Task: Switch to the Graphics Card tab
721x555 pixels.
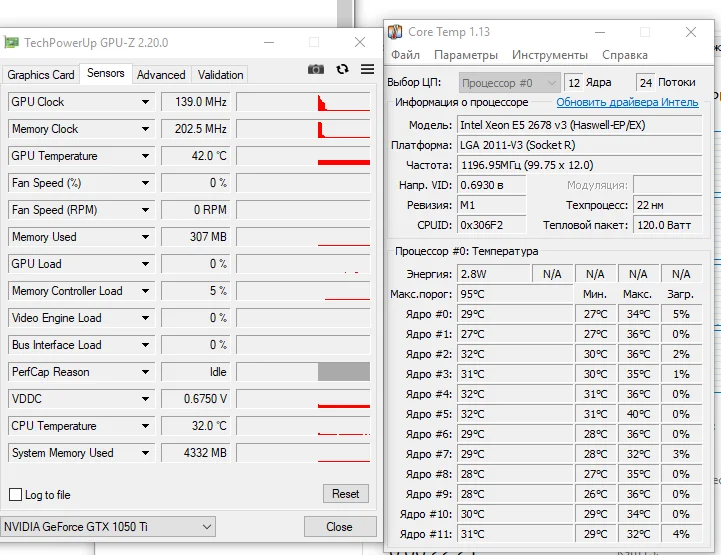Action: pos(41,74)
